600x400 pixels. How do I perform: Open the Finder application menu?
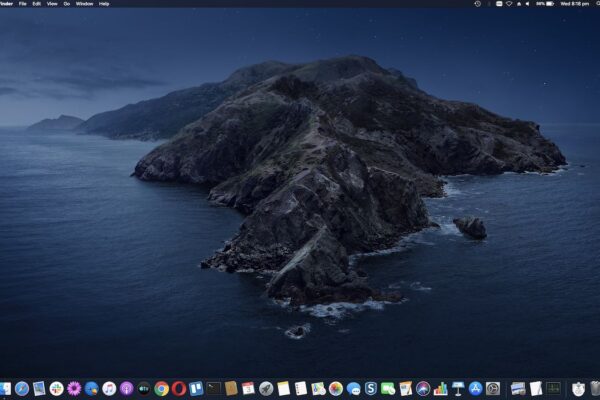pyautogui.click(x=7, y=4)
